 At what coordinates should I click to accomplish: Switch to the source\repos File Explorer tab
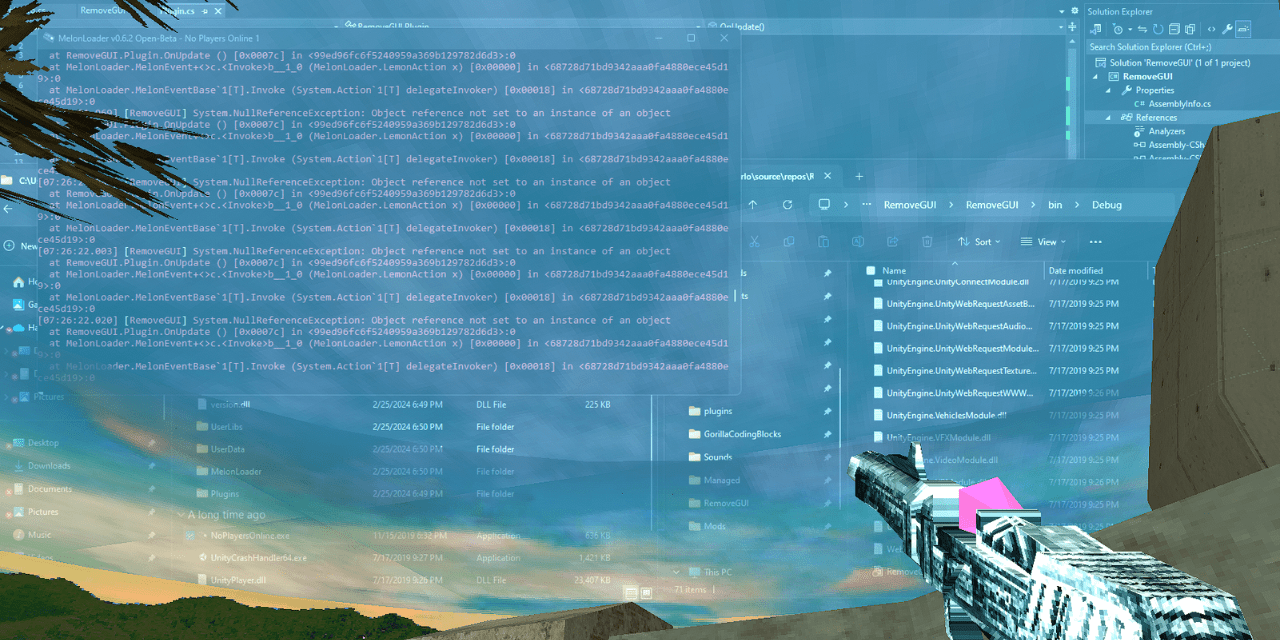(x=775, y=175)
